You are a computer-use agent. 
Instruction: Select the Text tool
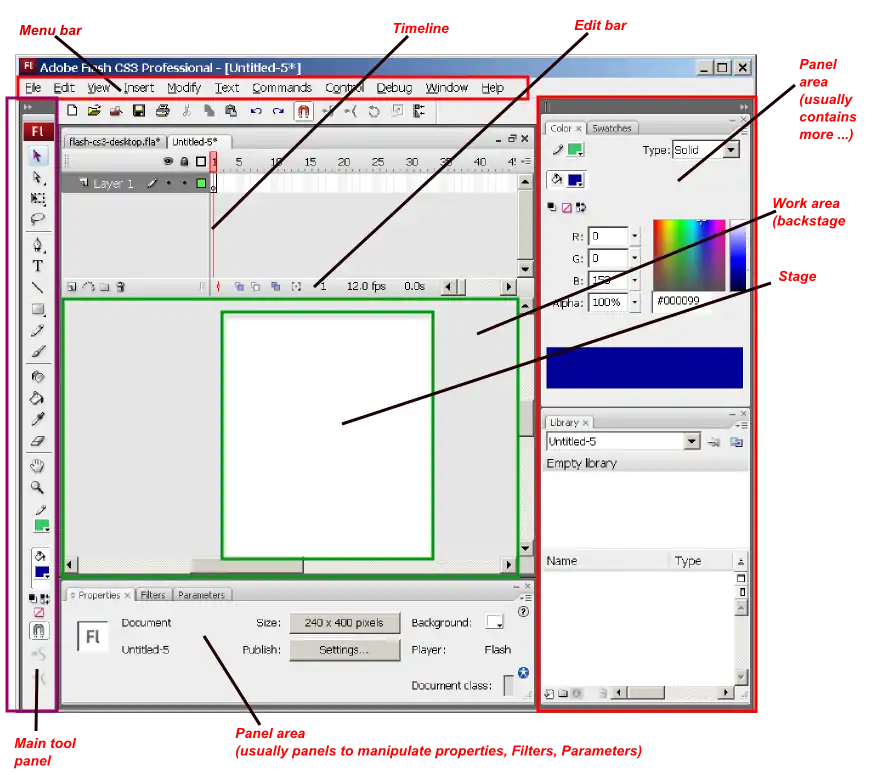[x=38, y=266]
